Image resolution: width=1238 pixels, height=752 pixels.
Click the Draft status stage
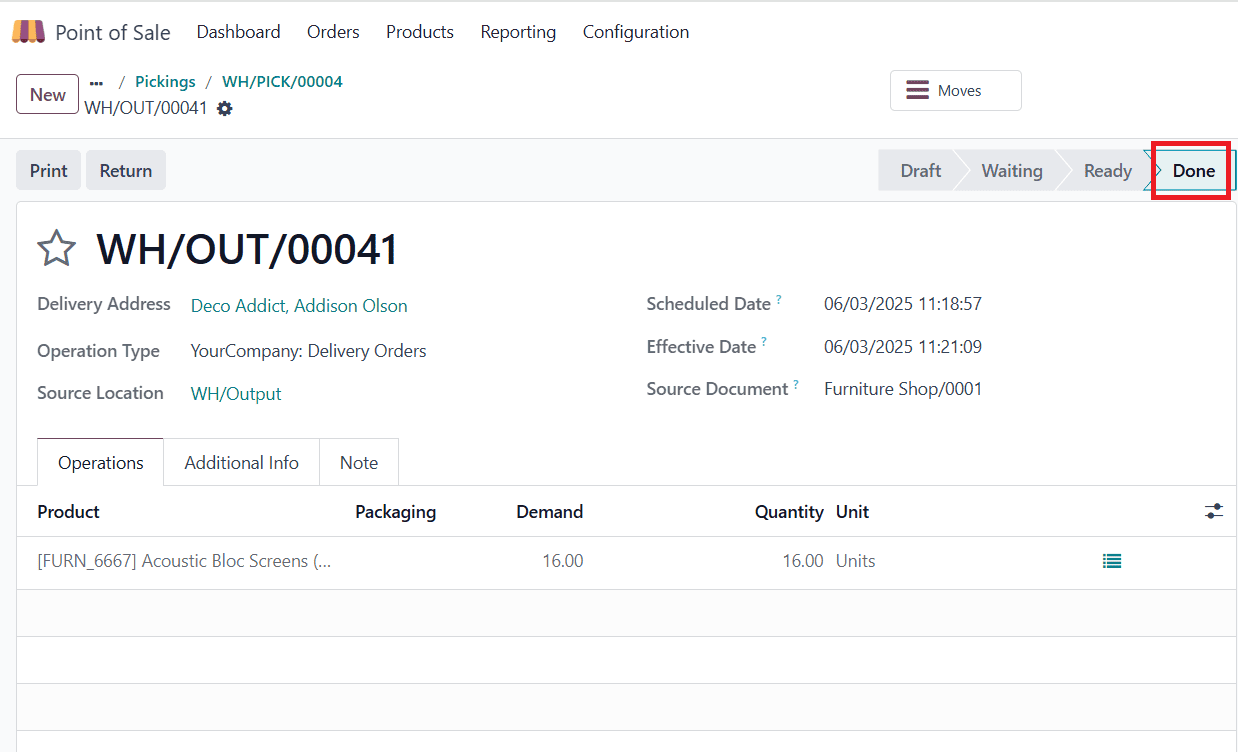(x=920, y=170)
